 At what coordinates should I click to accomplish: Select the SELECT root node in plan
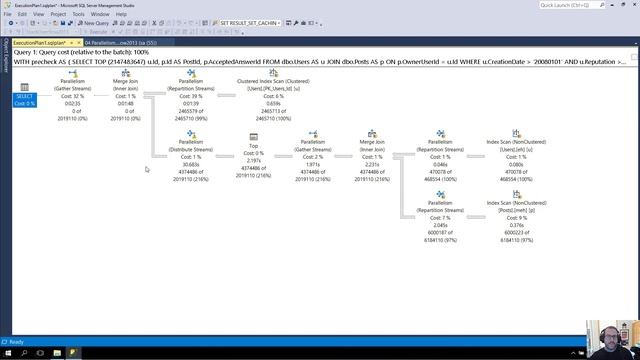pos(24,96)
